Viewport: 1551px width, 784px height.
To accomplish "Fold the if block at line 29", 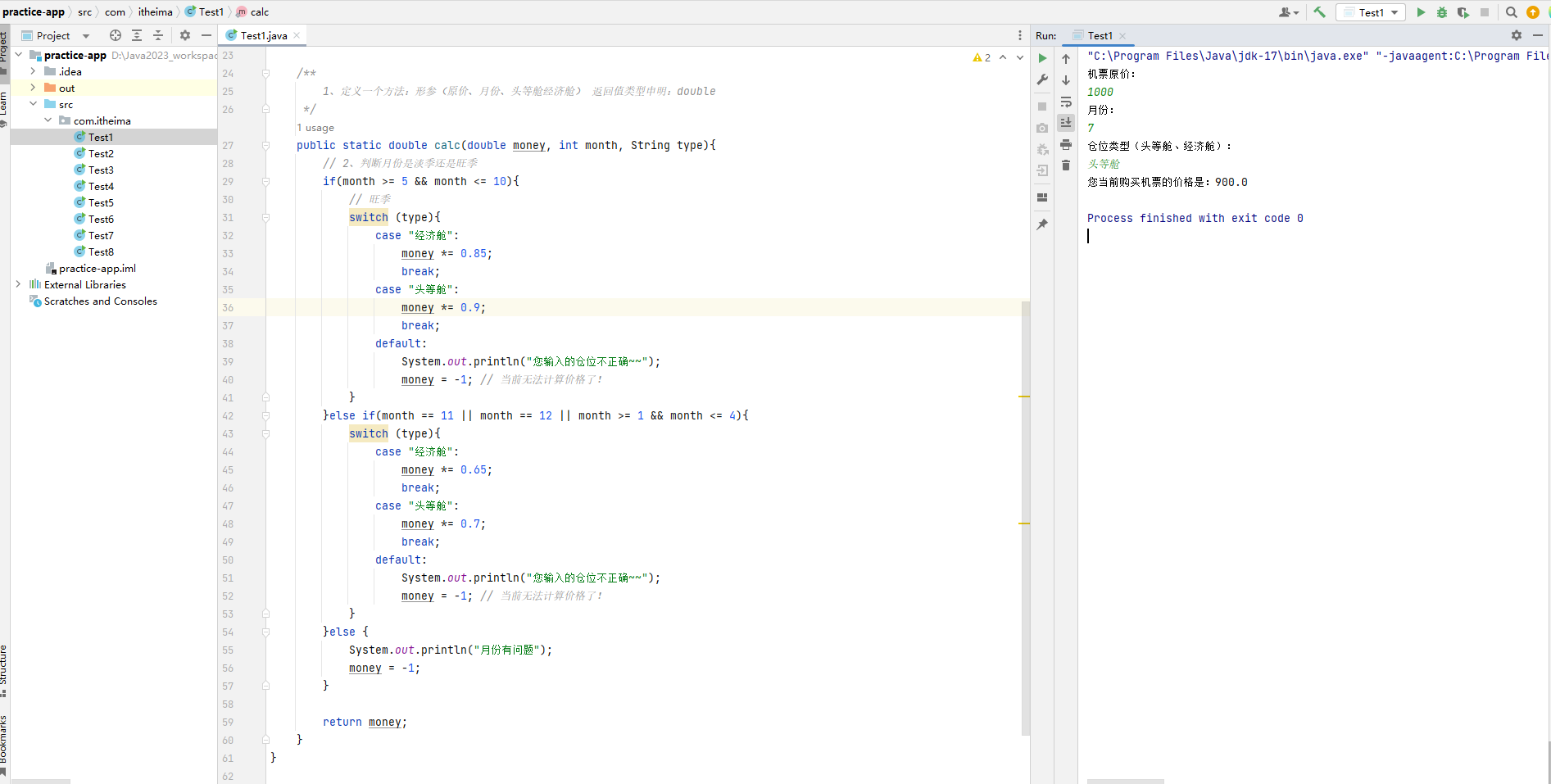I will coord(265,181).
